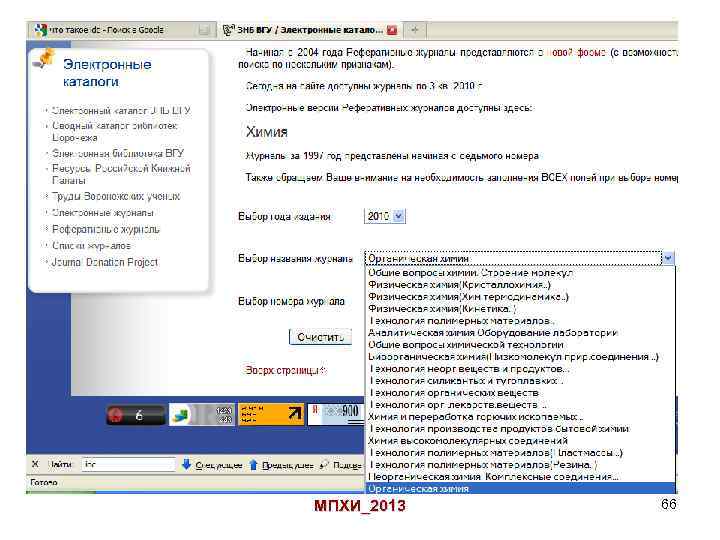This screenshot has height=540, width=720.
Task: Open Электронный каталог ЗНБ ВГУ link
Action: [x=121, y=111]
